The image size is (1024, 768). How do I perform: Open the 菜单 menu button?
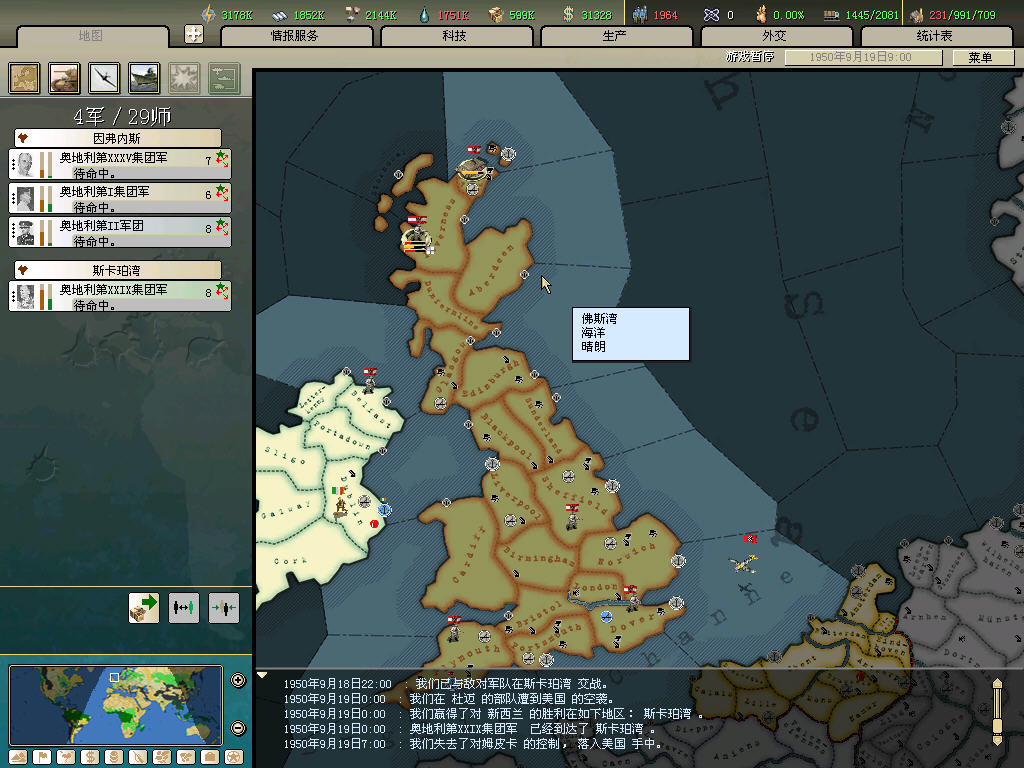point(979,57)
